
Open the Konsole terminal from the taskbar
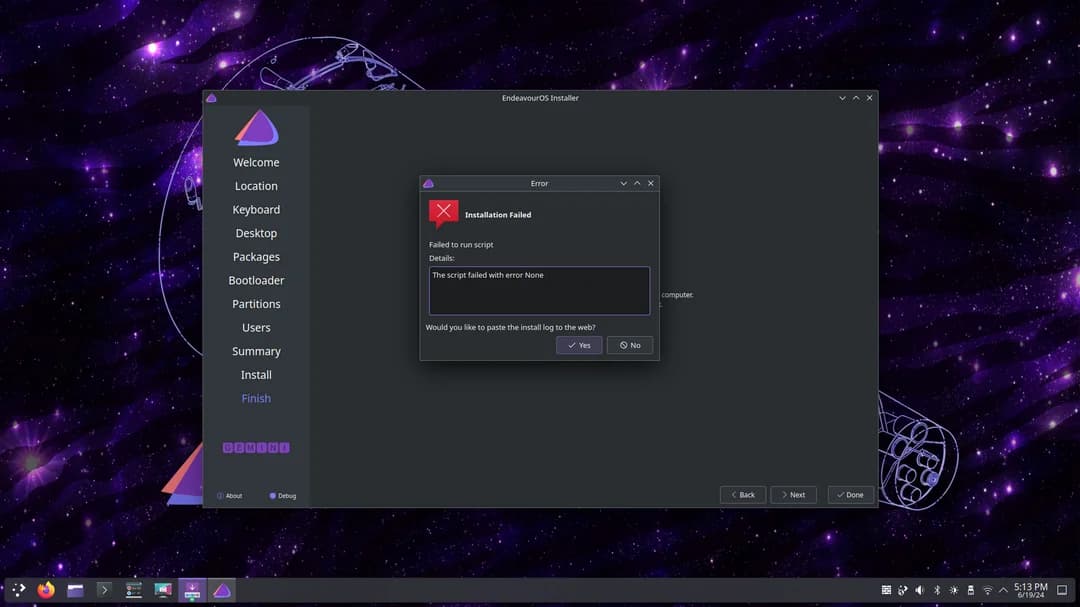(104, 589)
